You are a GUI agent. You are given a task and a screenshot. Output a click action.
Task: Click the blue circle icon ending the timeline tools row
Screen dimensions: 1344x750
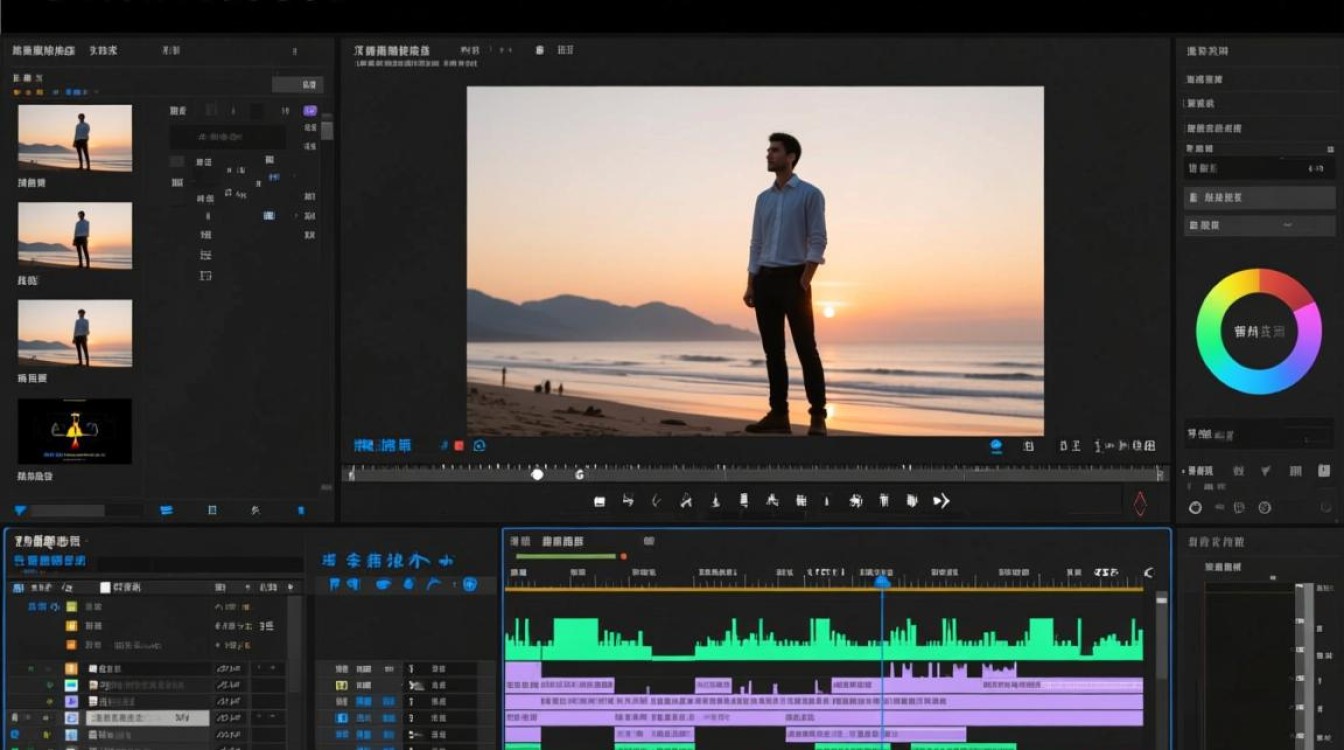coord(469,584)
